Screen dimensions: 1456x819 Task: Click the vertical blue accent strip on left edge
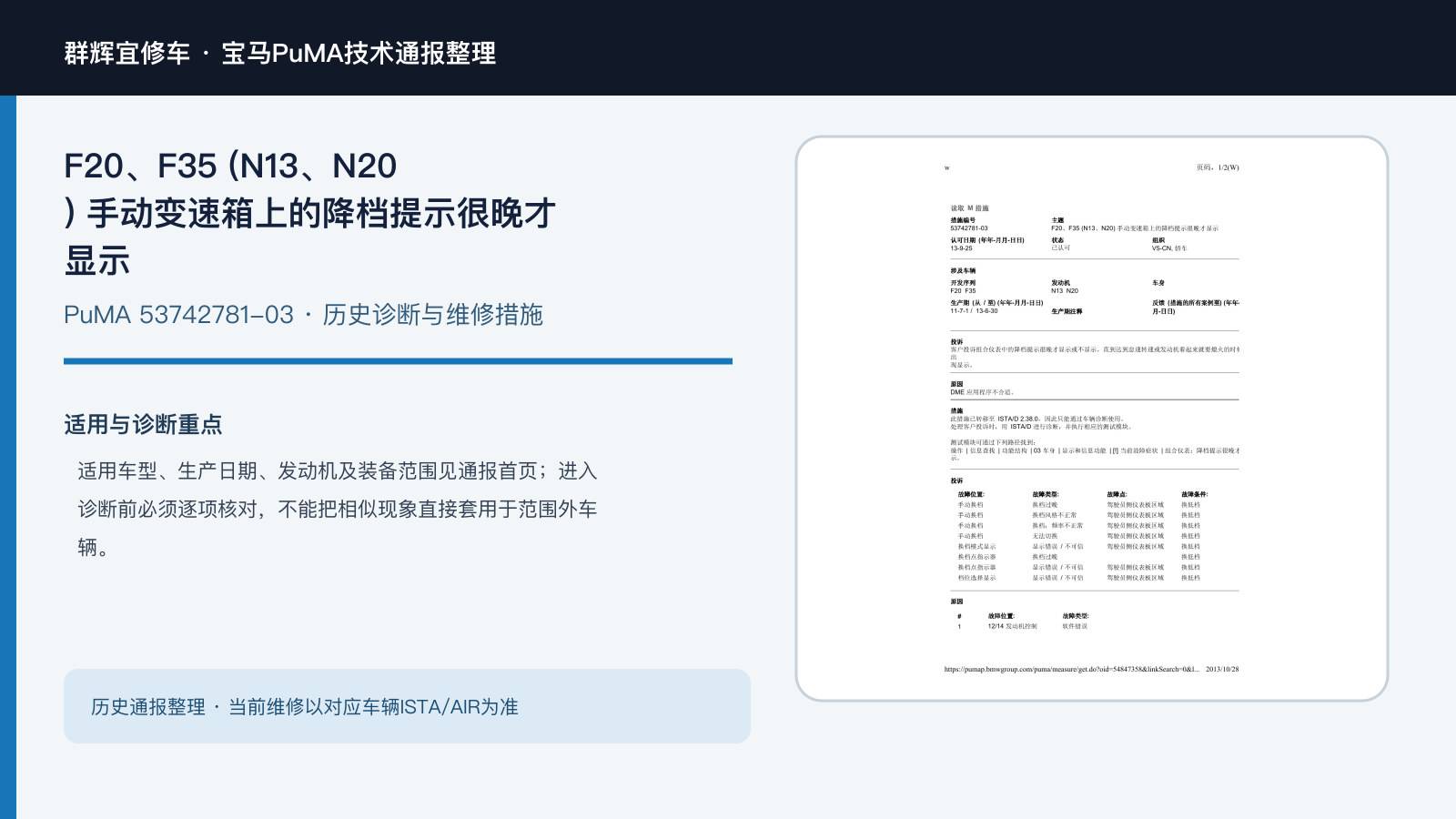coord(8,457)
